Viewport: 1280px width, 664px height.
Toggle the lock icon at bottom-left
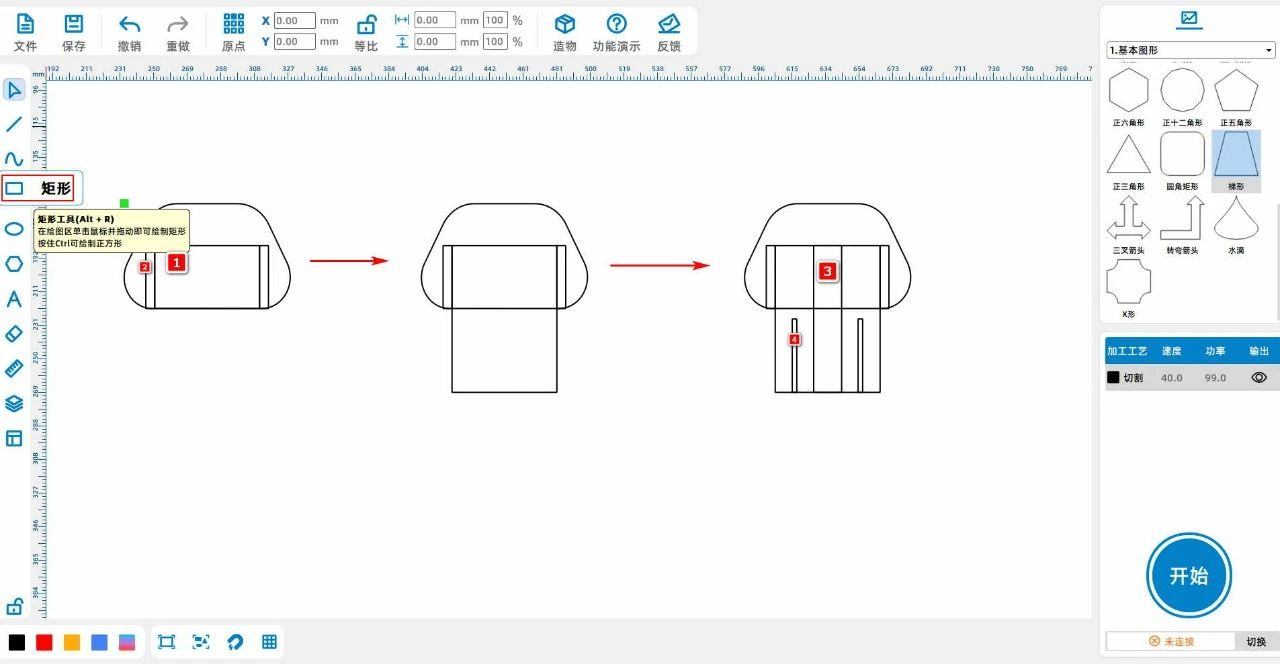(x=15, y=606)
